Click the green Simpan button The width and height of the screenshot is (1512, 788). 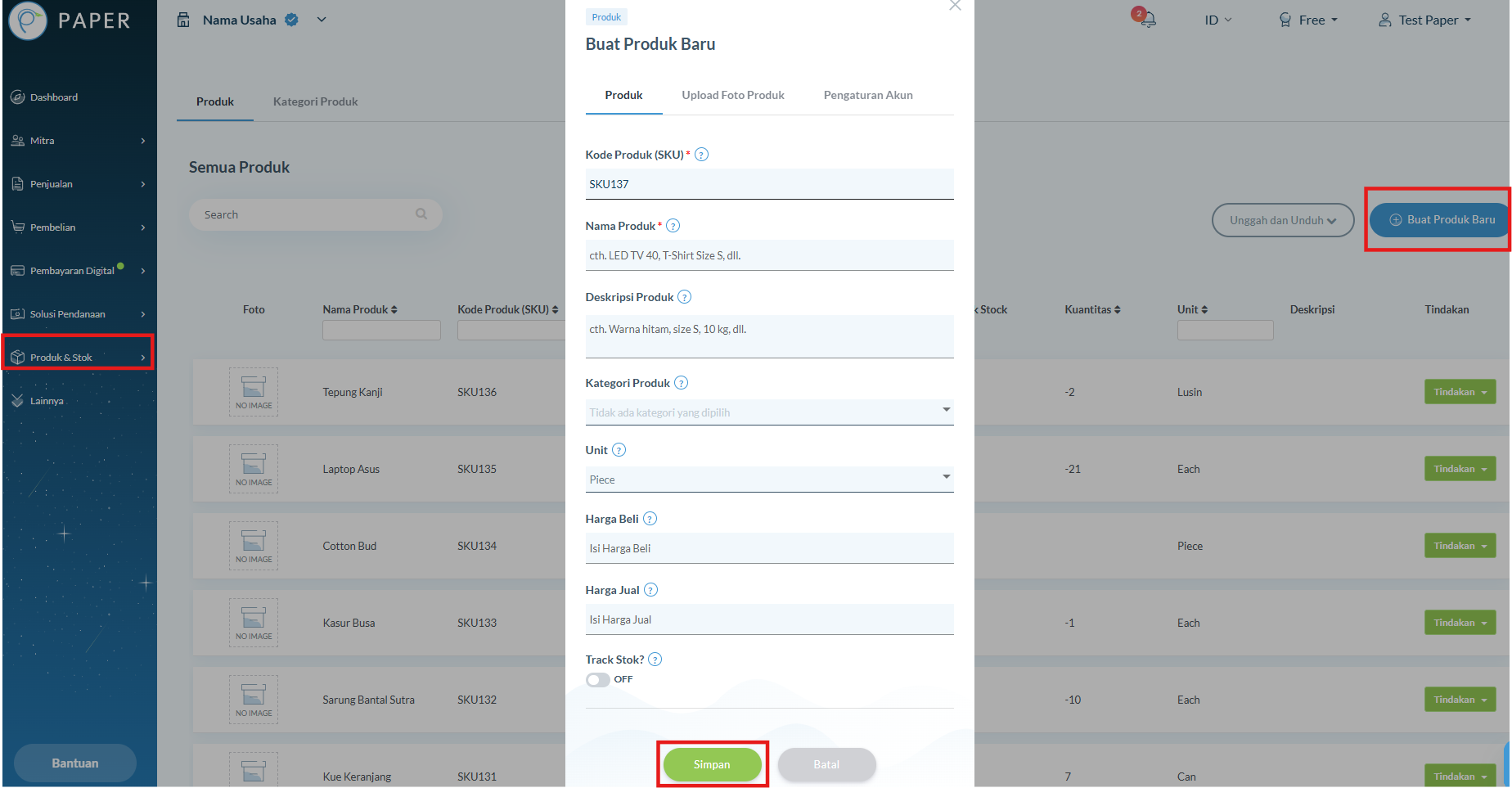pyautogui.click(x=712, y=764)
